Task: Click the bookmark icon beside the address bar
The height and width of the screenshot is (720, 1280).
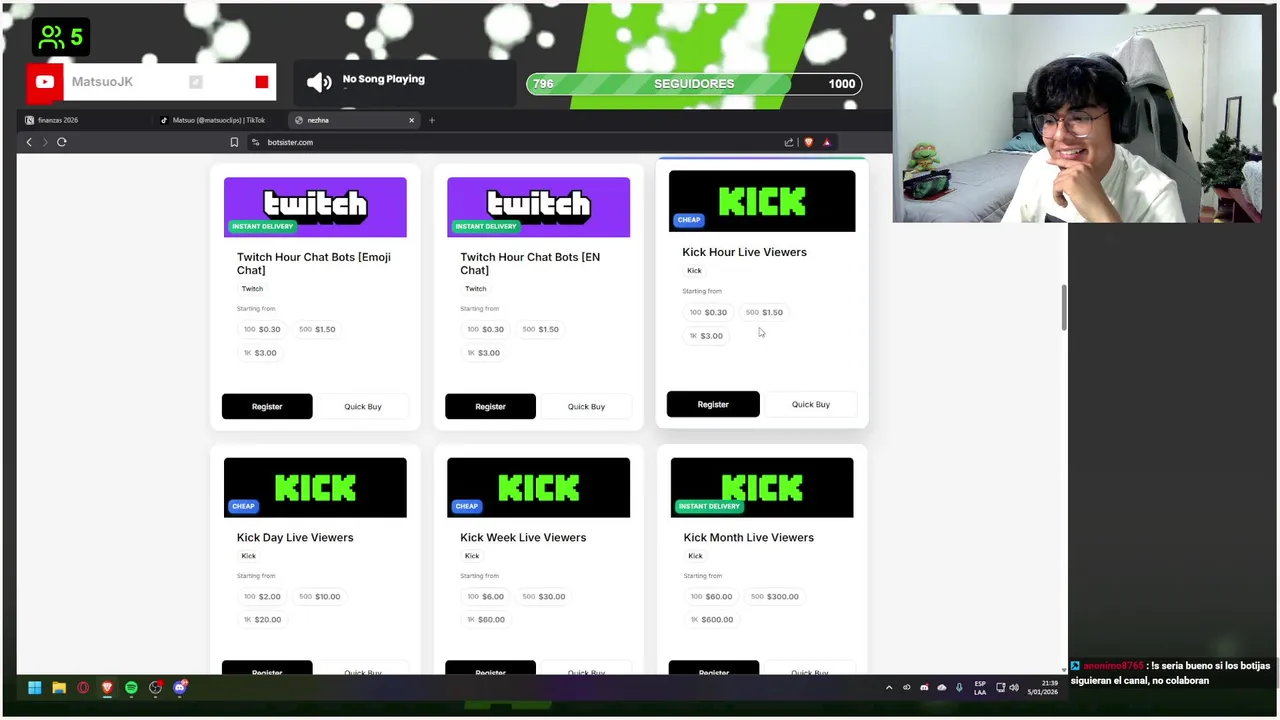Action: [x=234, y=142]
